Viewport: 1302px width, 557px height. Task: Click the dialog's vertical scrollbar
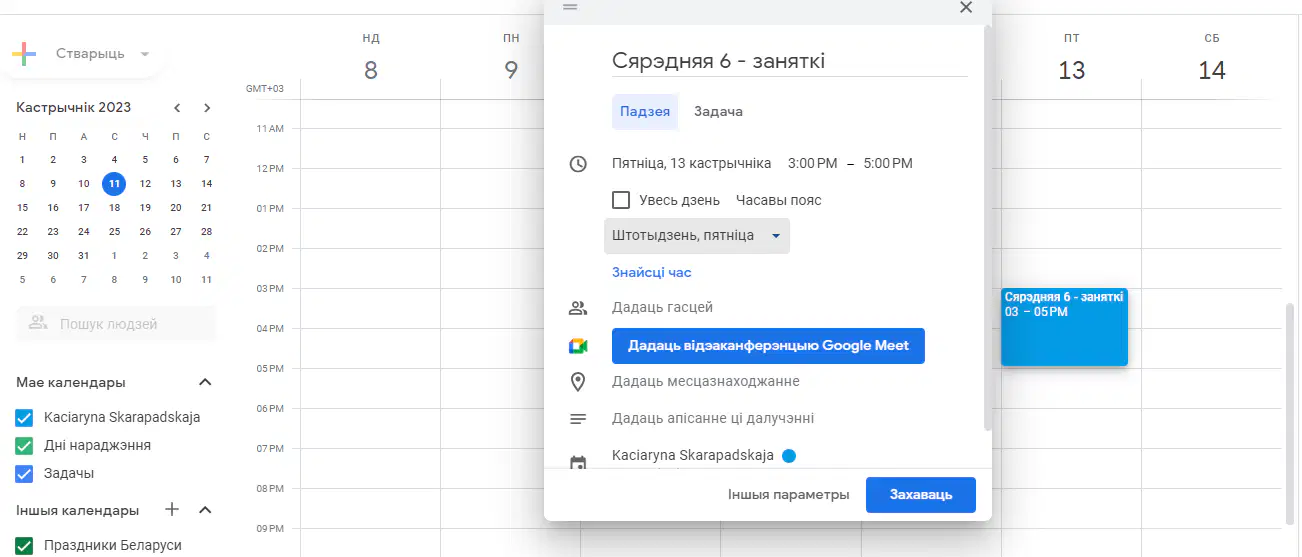pyautogui.click(x=988, y=228)
